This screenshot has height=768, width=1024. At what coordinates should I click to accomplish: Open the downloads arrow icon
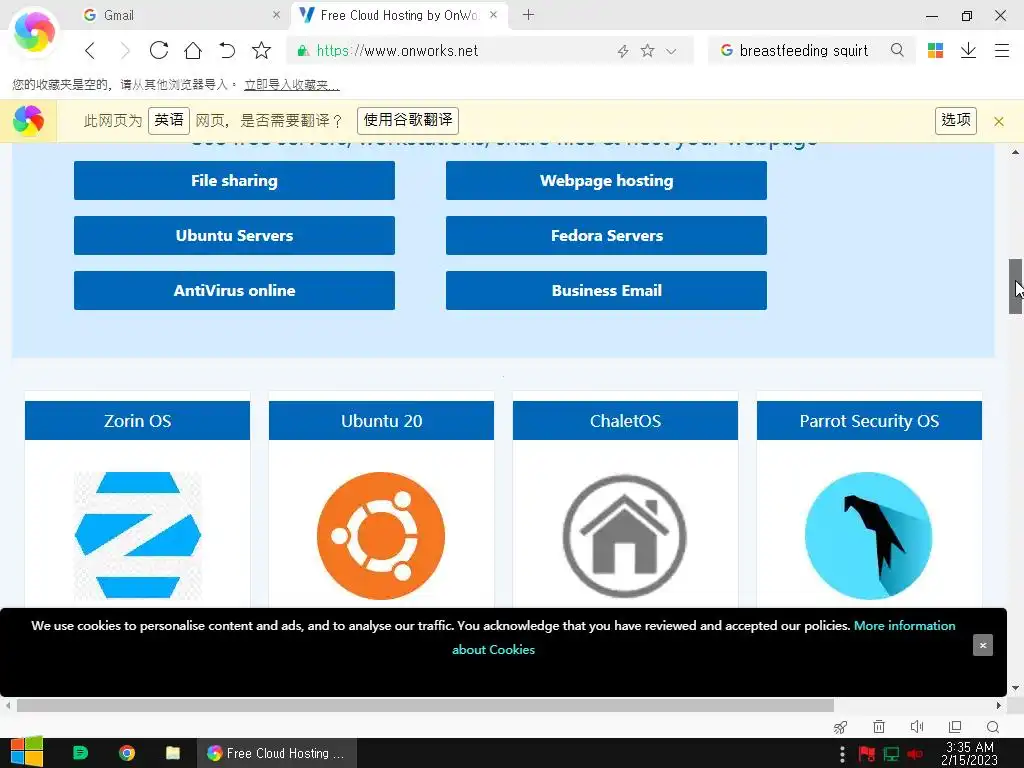(x=968, y=50)
